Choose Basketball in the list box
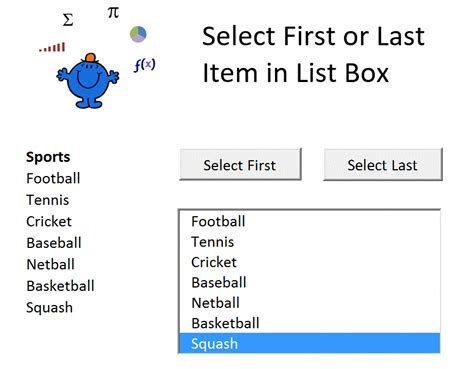The width and height of the screenshot is (474, 369). [x=310, y=323]
